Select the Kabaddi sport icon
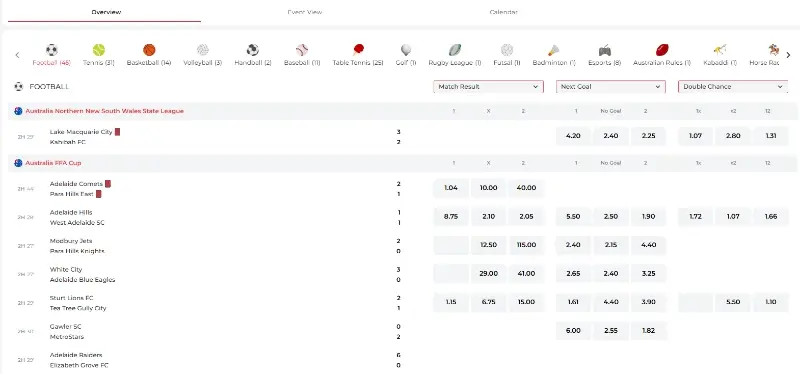This screenshot has height=374, width=800. coord(720,50)
